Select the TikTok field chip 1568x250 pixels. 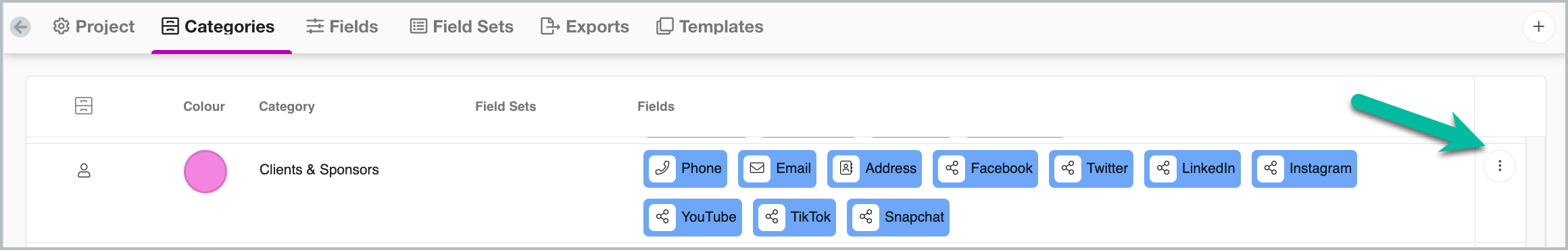click(x=794, y=217)
